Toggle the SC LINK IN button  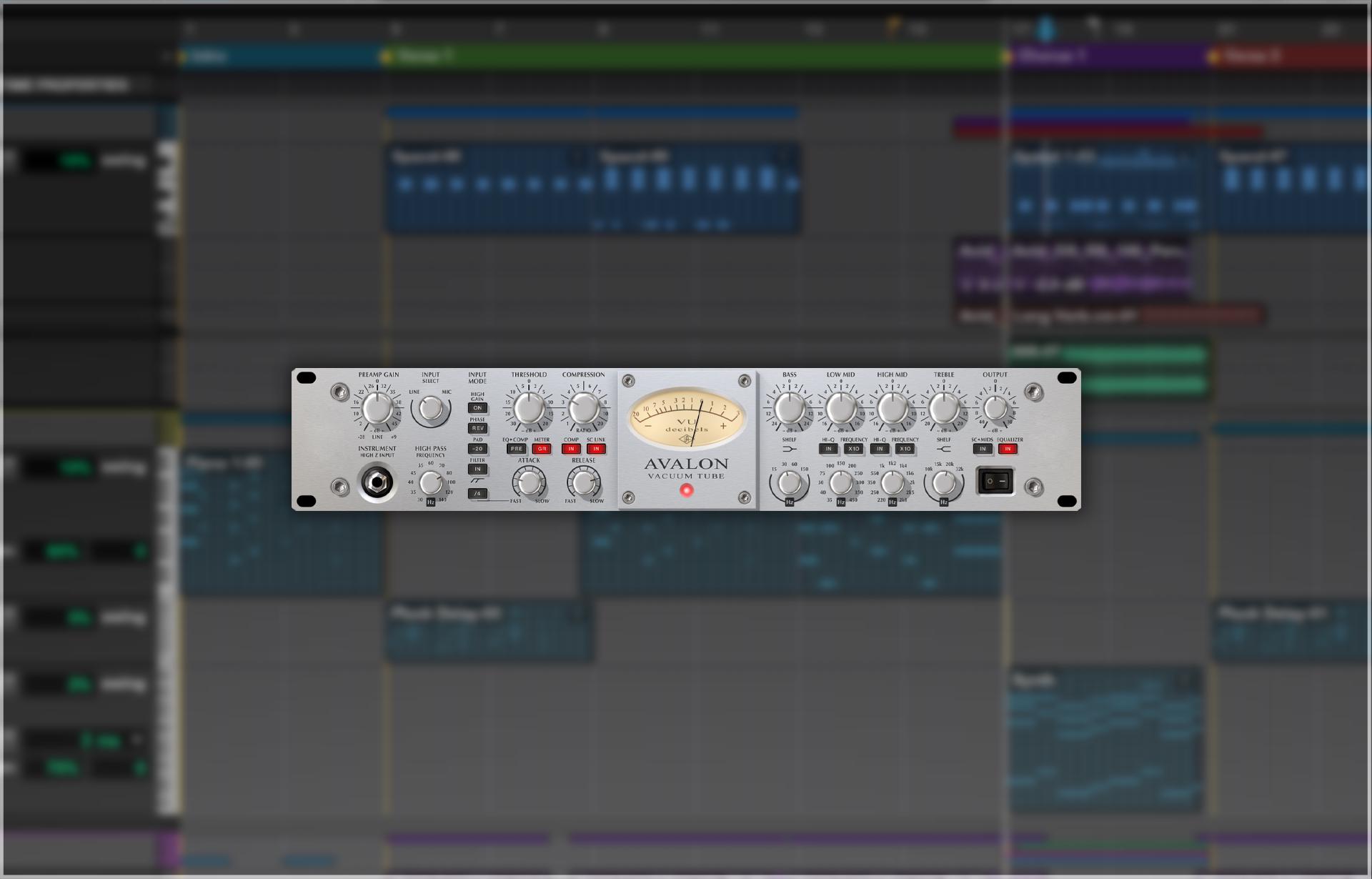pyautogui.click(x=596, y=449)
